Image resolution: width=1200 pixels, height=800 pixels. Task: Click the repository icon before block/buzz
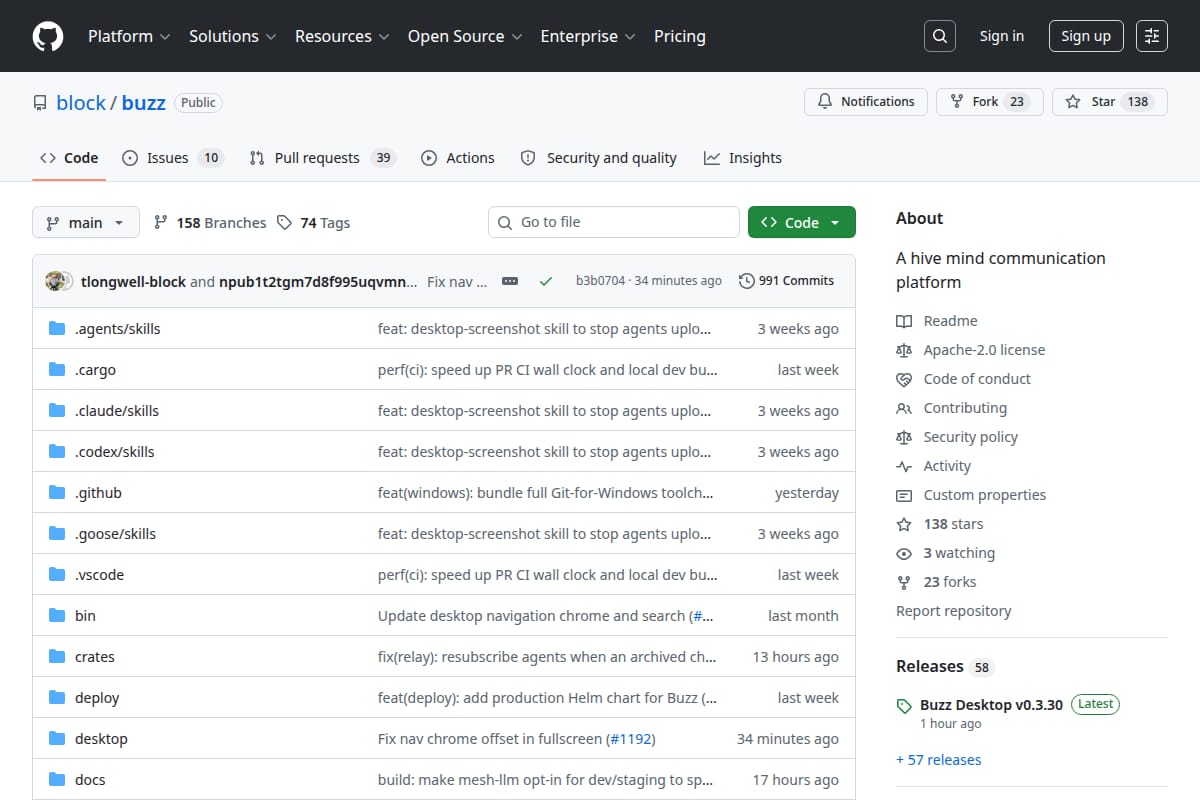tap(40, 102)
